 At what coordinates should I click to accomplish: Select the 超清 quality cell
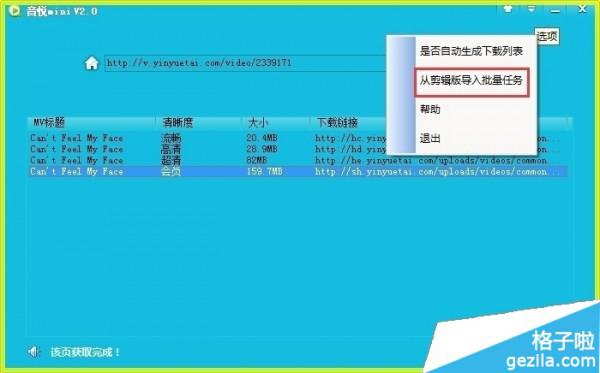171,160
